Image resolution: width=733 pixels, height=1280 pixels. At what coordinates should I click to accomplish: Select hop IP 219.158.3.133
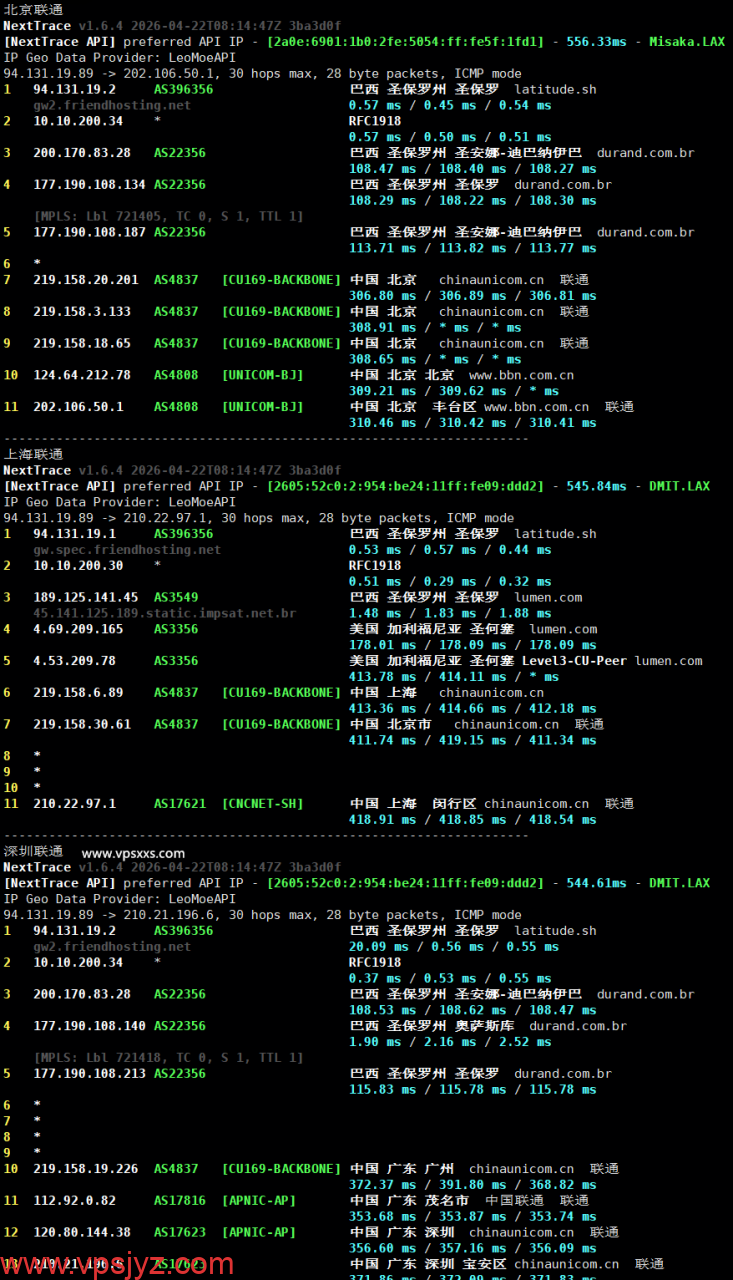[x=82, y=311]
